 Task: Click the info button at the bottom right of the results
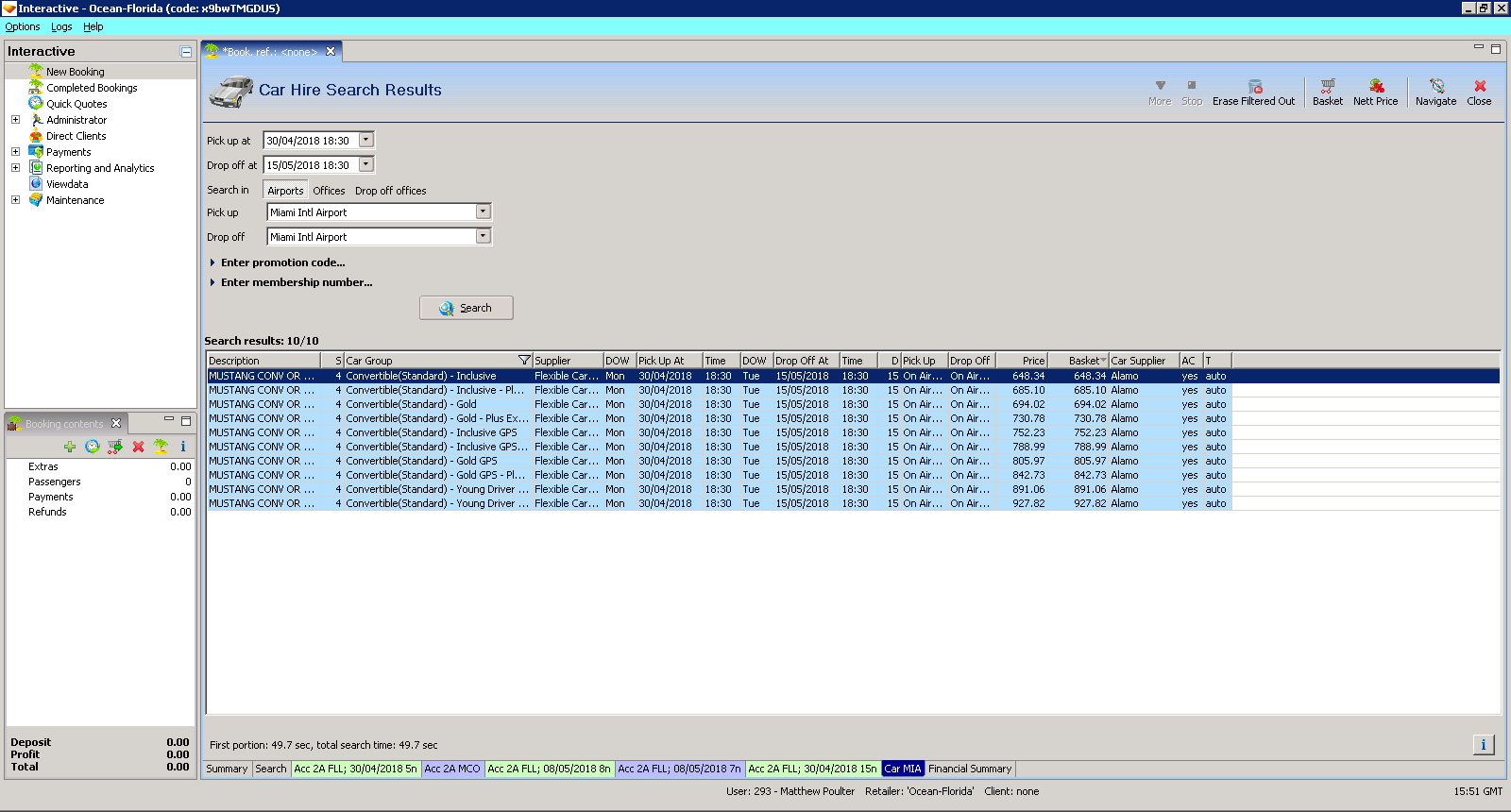tap(1484, 745)
